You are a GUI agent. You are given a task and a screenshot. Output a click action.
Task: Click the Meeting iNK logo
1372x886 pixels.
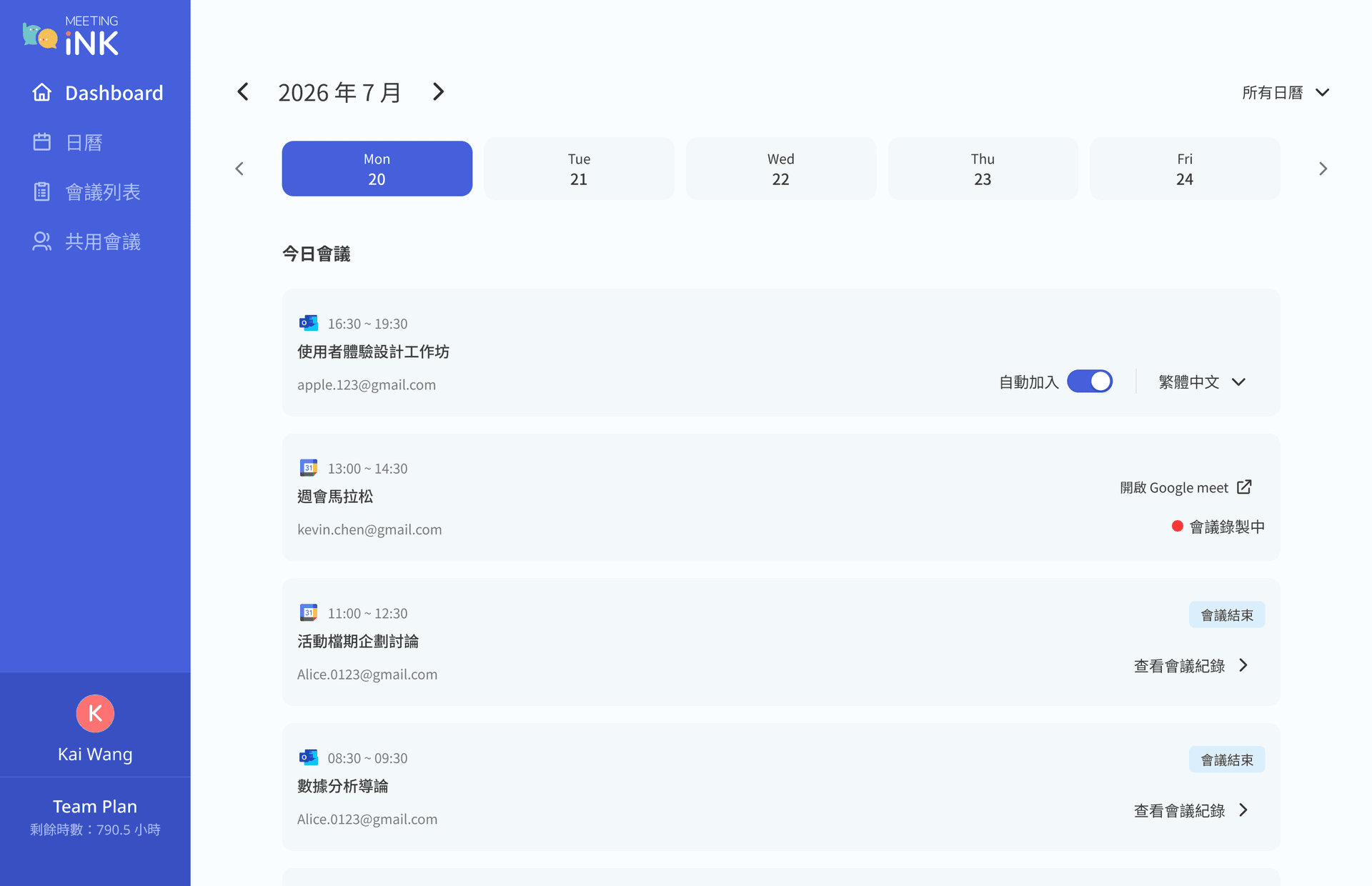71,36
